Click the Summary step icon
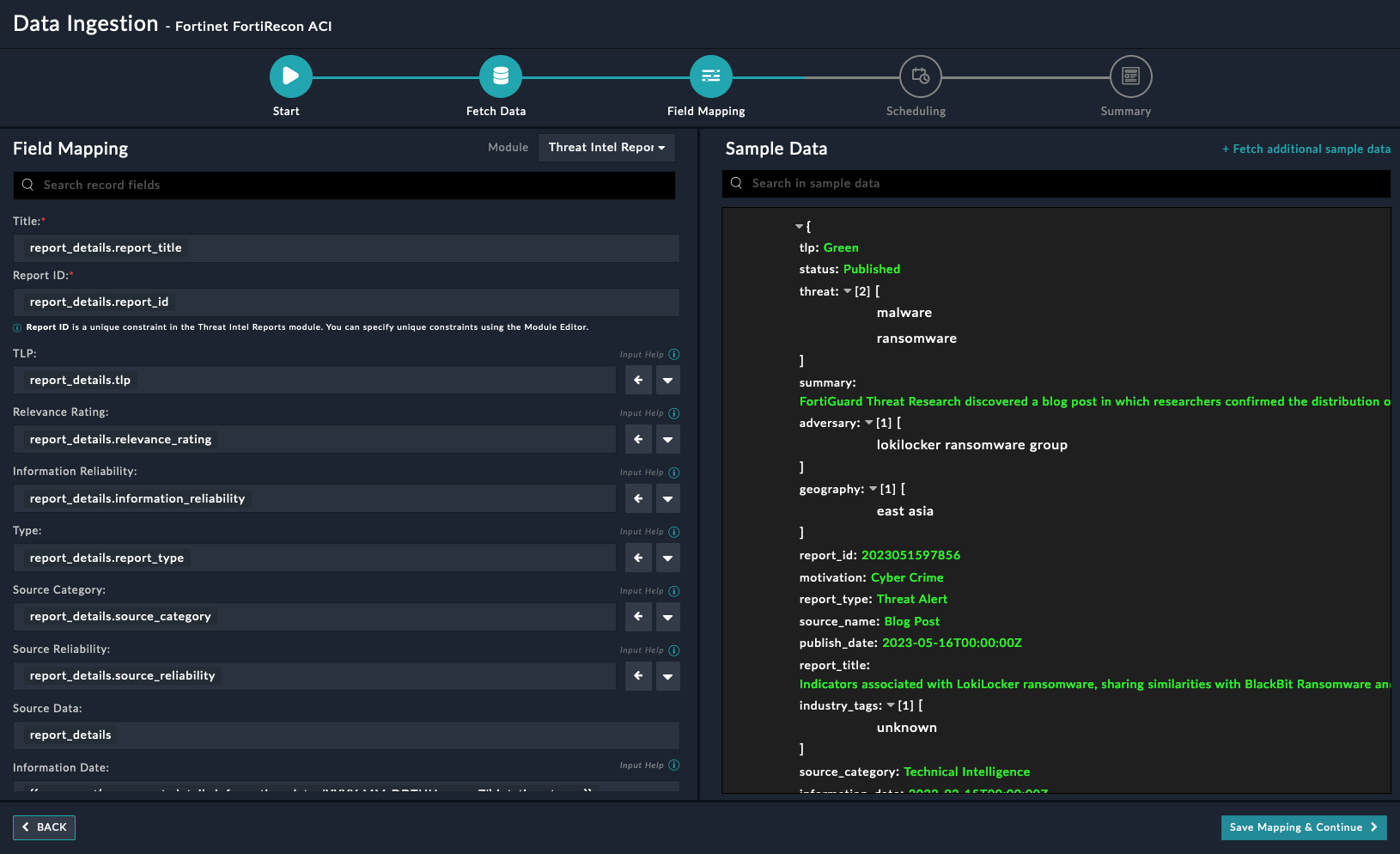Screen dimensions: 1400x854 click(x=1130, y=76)
